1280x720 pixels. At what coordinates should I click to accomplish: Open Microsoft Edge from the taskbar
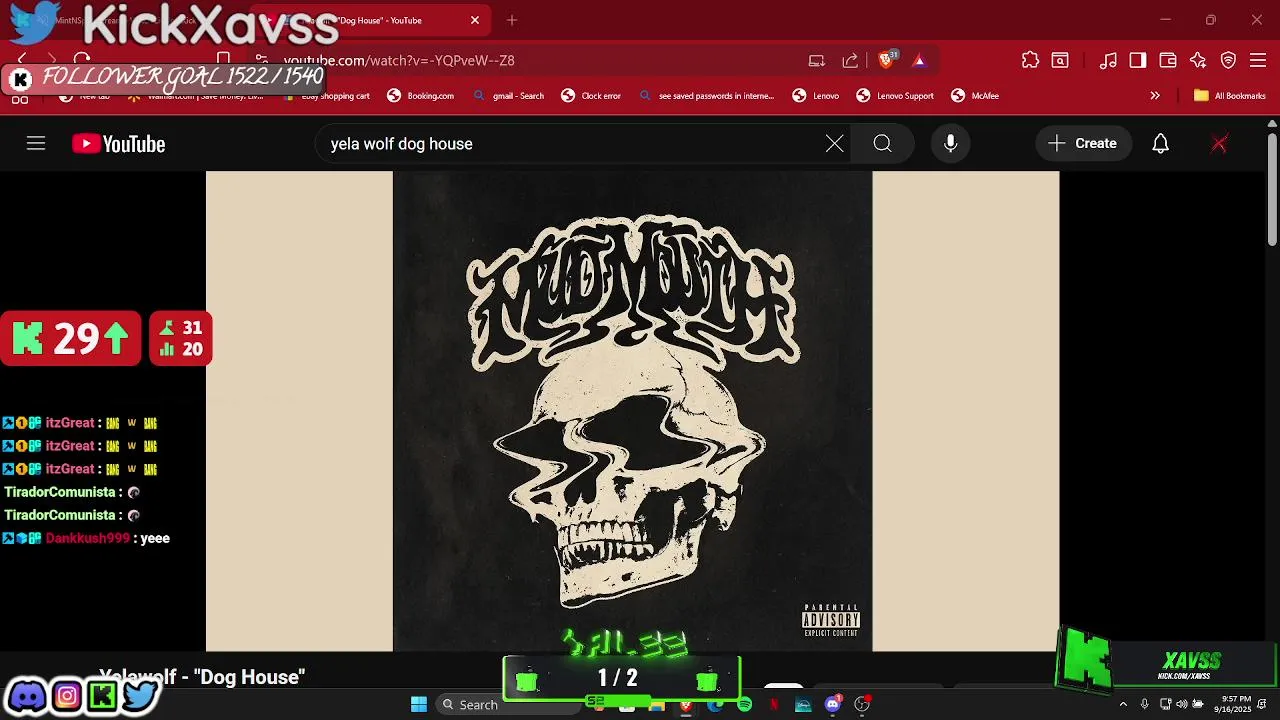pyautogui.click(x=715, y=705)
